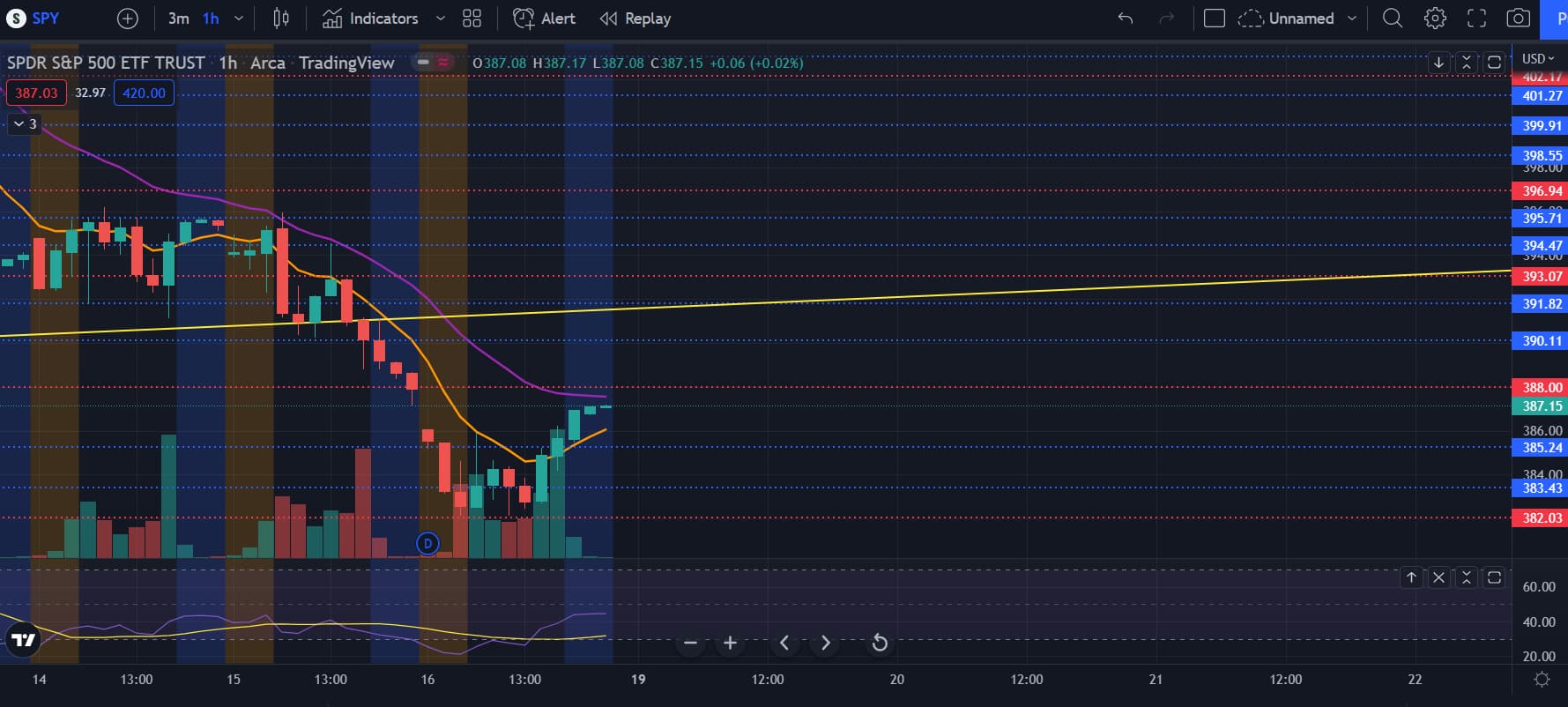1568x707 pixels.
Task: Click the red data-update badge in legend
Action: [443, 63]
